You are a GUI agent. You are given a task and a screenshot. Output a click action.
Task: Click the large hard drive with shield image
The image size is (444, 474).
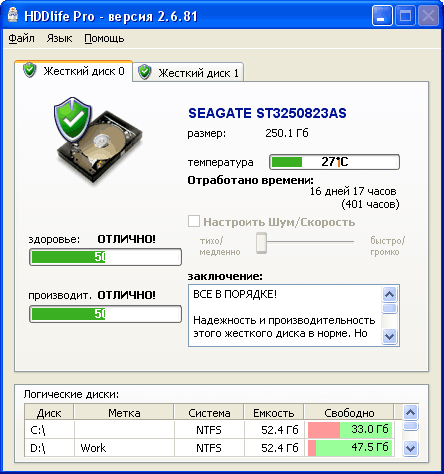pyautogui.click(x=99, y=140)
